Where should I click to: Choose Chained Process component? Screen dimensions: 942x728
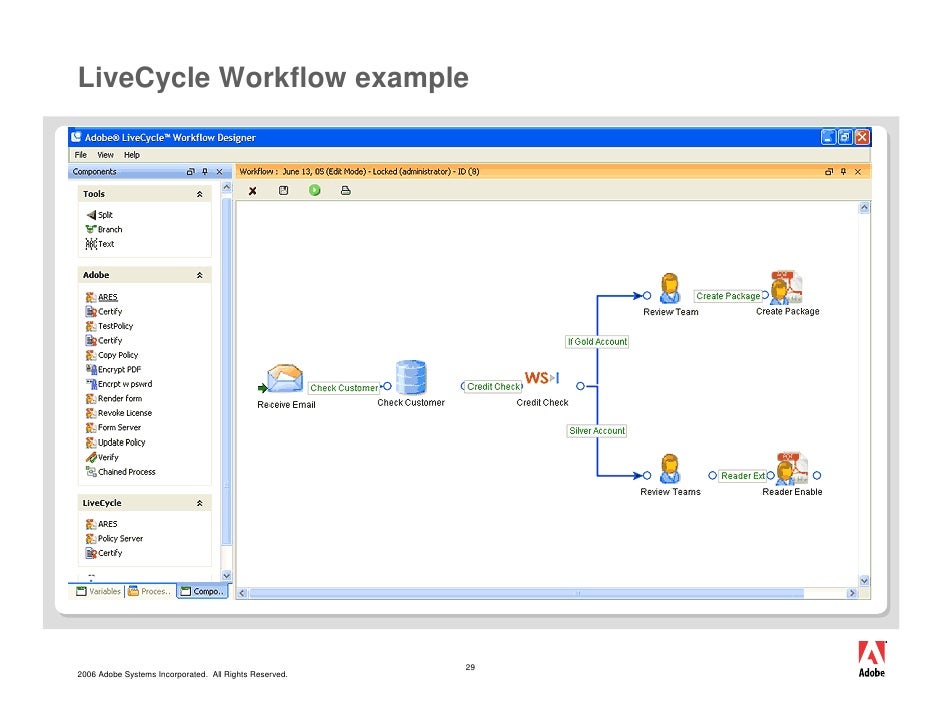[121, 472]
